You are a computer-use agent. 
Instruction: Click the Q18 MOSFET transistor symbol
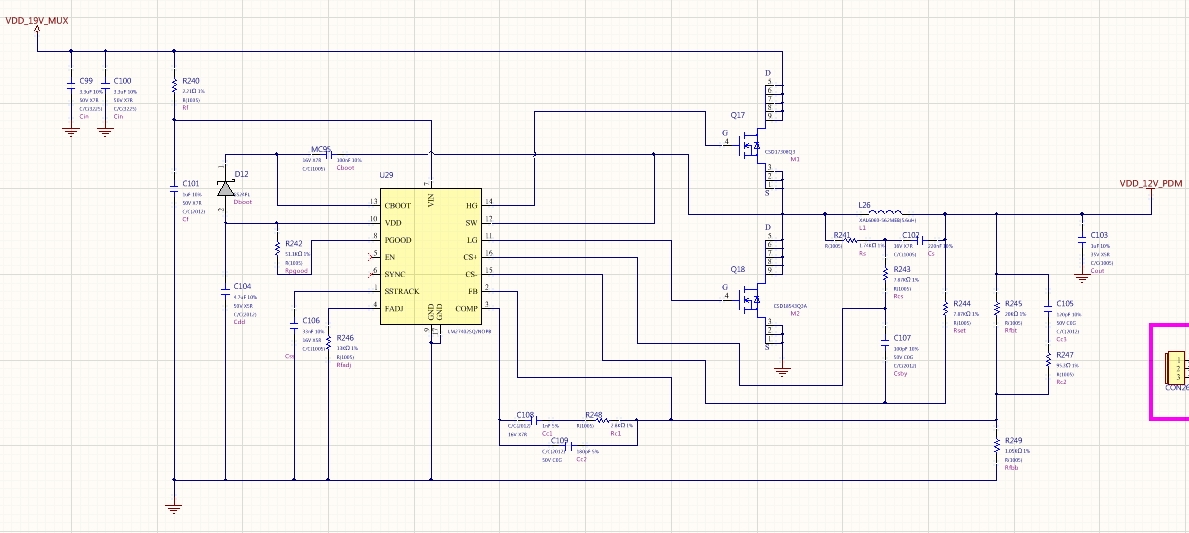point(750,301)
